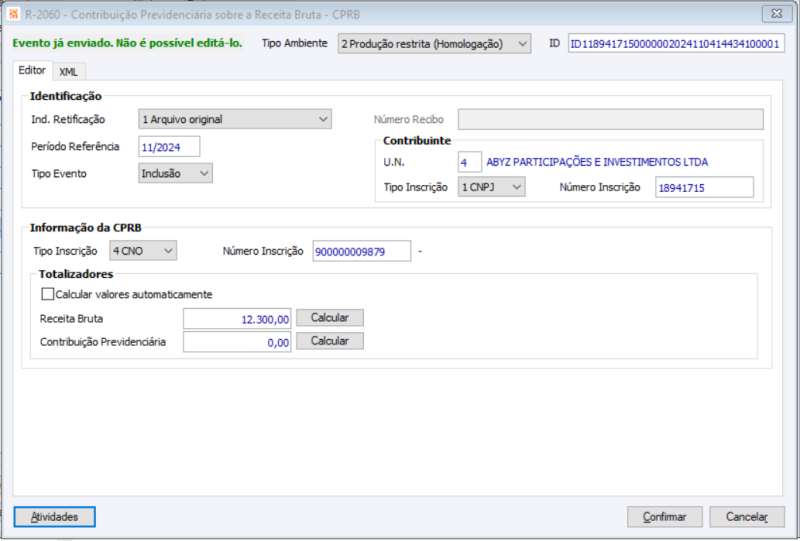Enable Calcular valores automaticamente checkbox
800x541 pixels.
tap(47, 294)
